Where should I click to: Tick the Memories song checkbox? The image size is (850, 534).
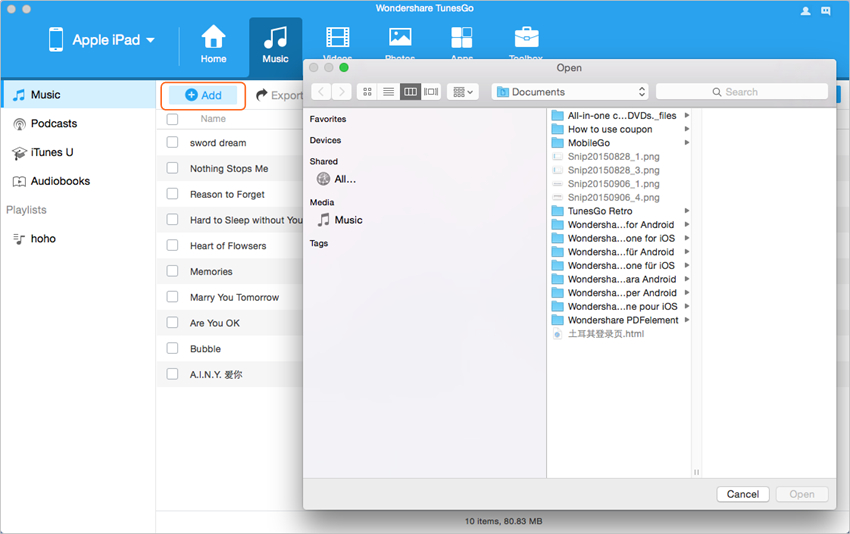tap(172, 272)
